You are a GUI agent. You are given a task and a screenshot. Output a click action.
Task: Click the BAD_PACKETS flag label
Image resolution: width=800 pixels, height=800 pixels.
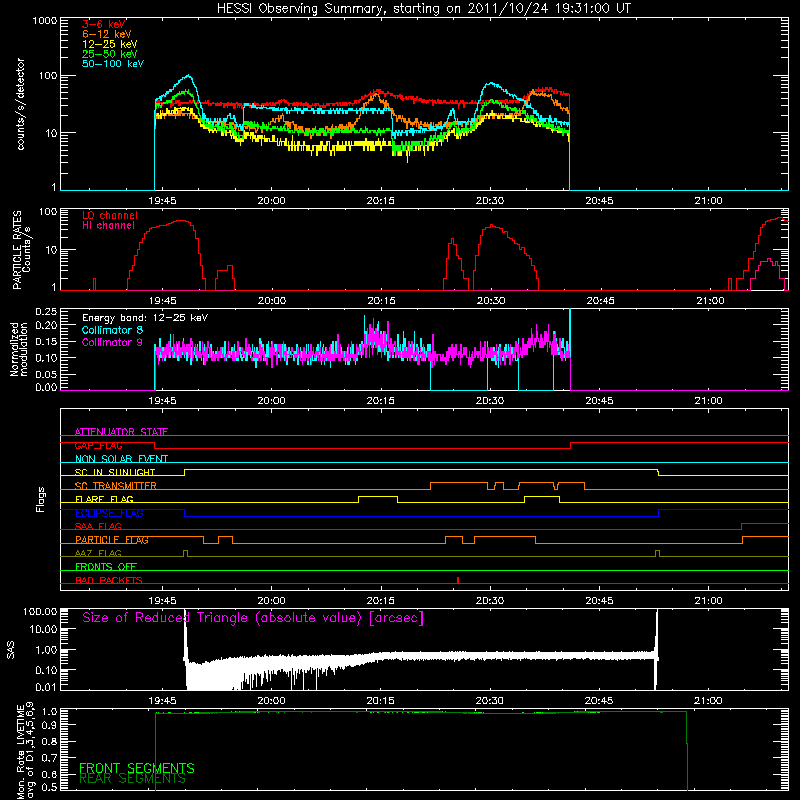click(x=109, y=580)
